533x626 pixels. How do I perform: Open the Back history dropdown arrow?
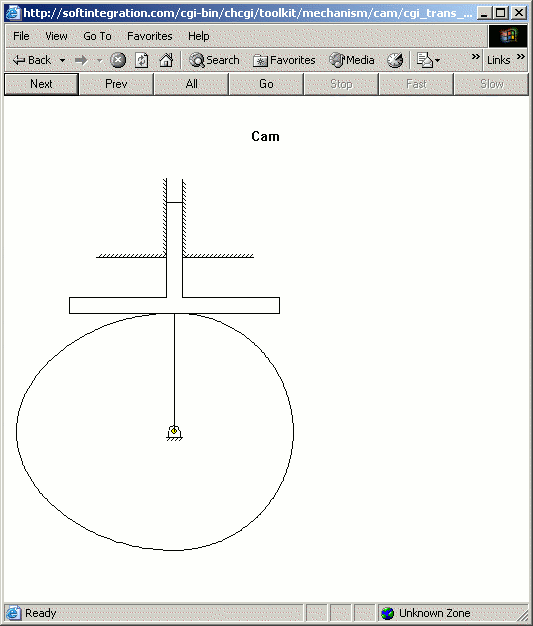62,61
